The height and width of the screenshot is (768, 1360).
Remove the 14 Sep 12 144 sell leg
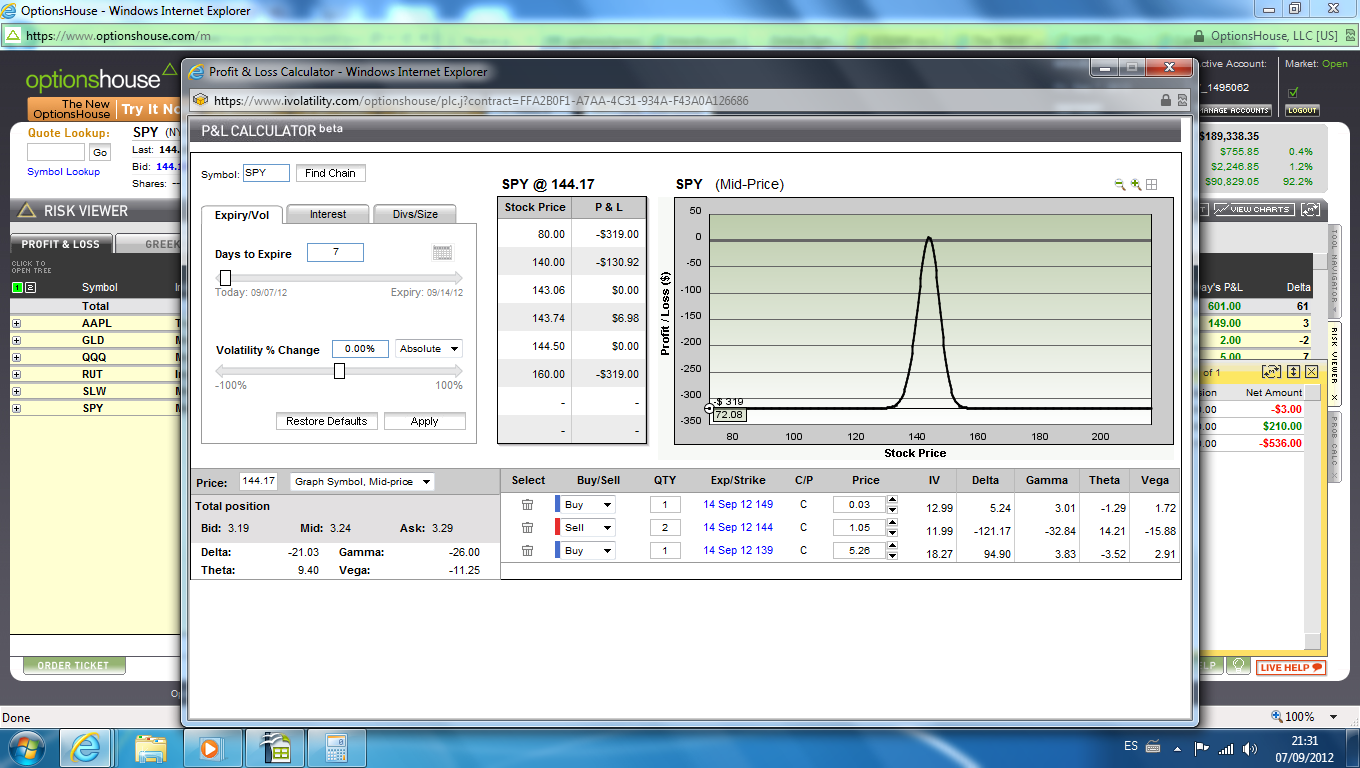tap(527, 528)
